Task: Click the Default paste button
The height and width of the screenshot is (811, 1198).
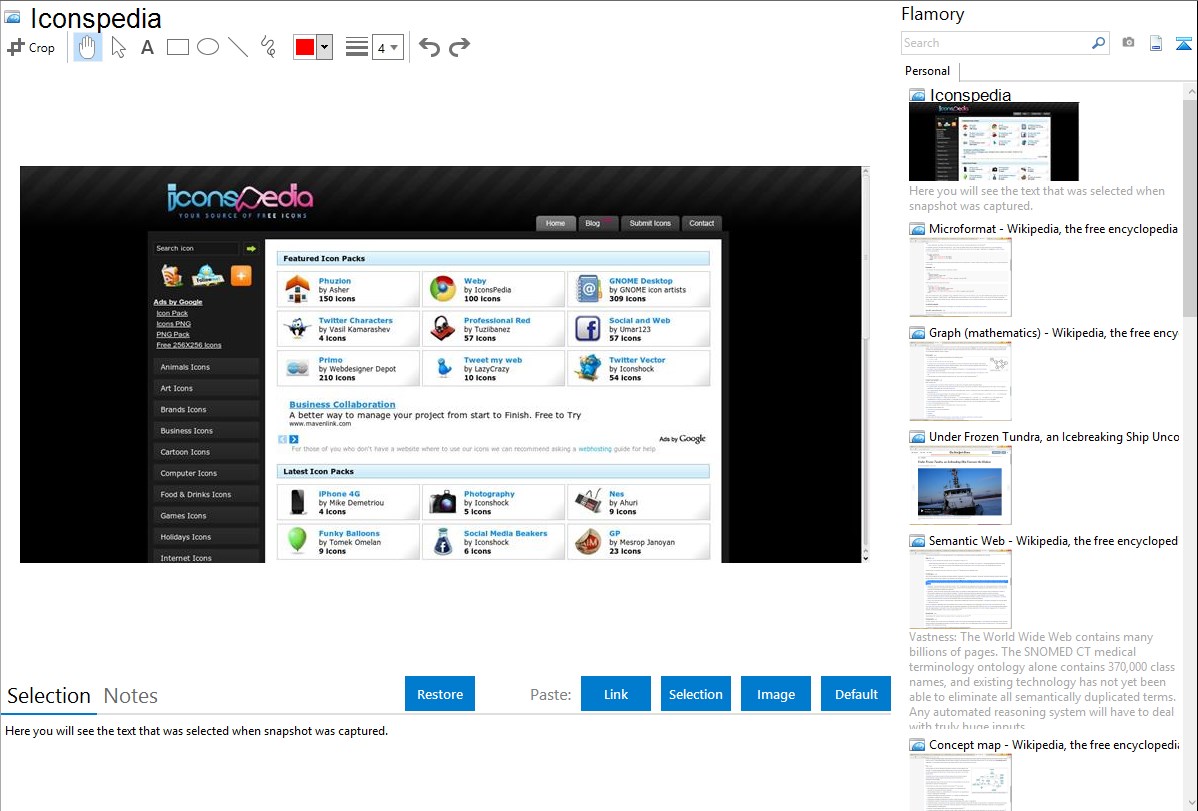Action: point(856,694)
